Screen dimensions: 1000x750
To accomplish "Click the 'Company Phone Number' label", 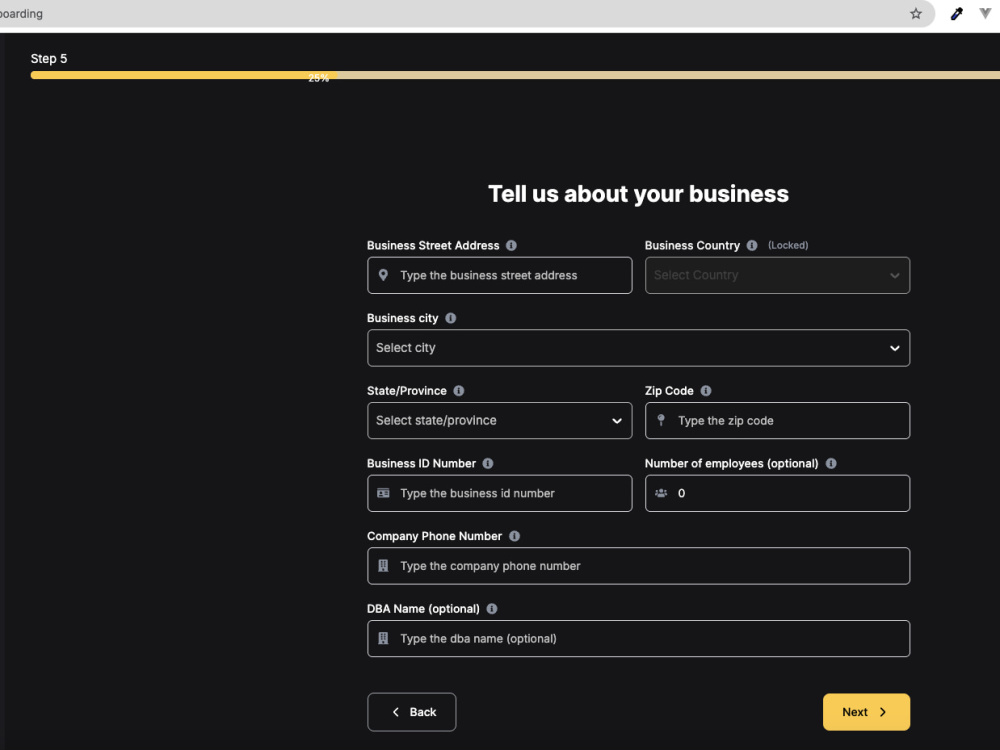I will coord(434,536).
